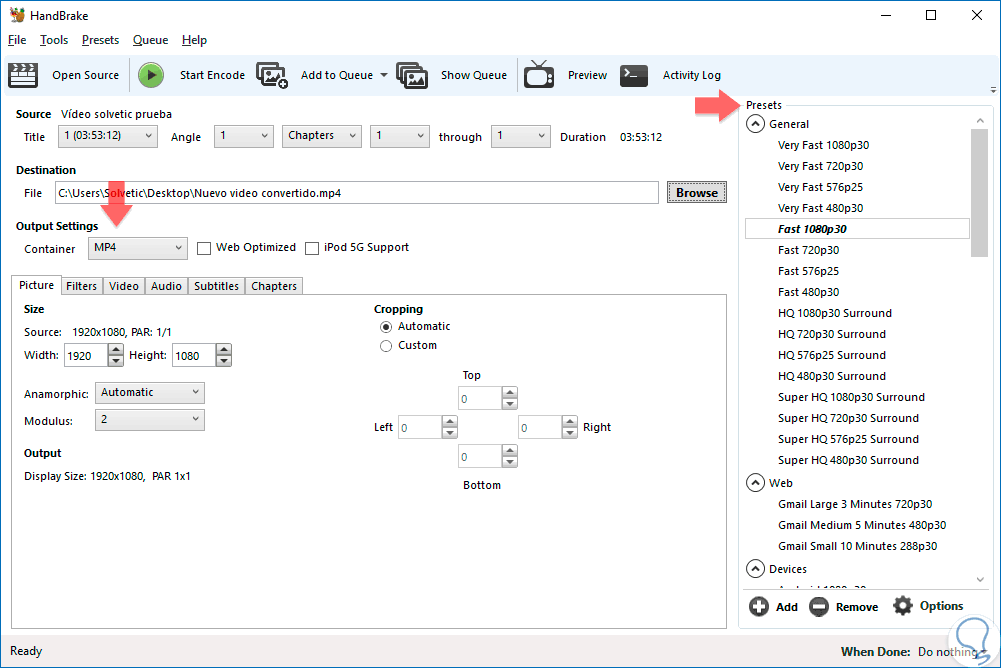The width and height of the screenshot is (1001, 668).
Task: Select Gmail Small 10 Minutes 288p30 preset
Action: click(857, 546)
